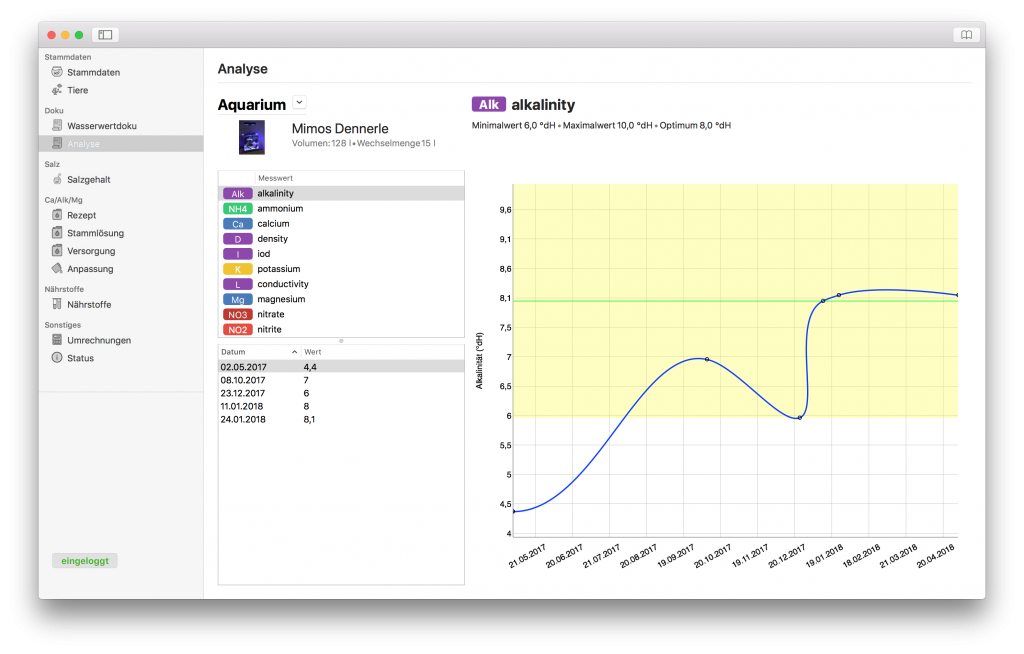The width and height of the screenshot is (1024, 654).
Task: Click the green NH4 badge
Action: point(237,208)
